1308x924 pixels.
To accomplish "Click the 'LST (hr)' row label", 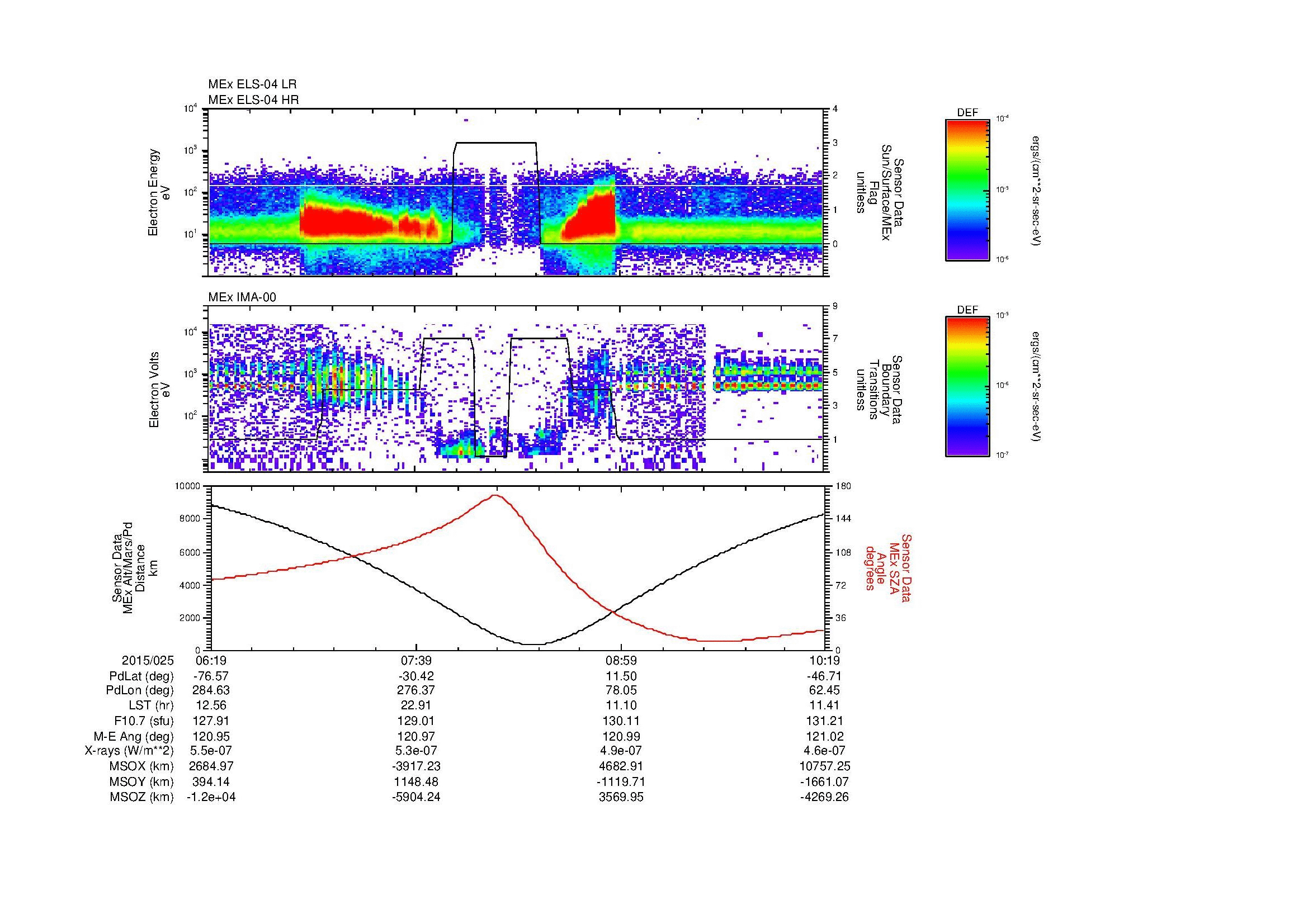I will point(151,706).
